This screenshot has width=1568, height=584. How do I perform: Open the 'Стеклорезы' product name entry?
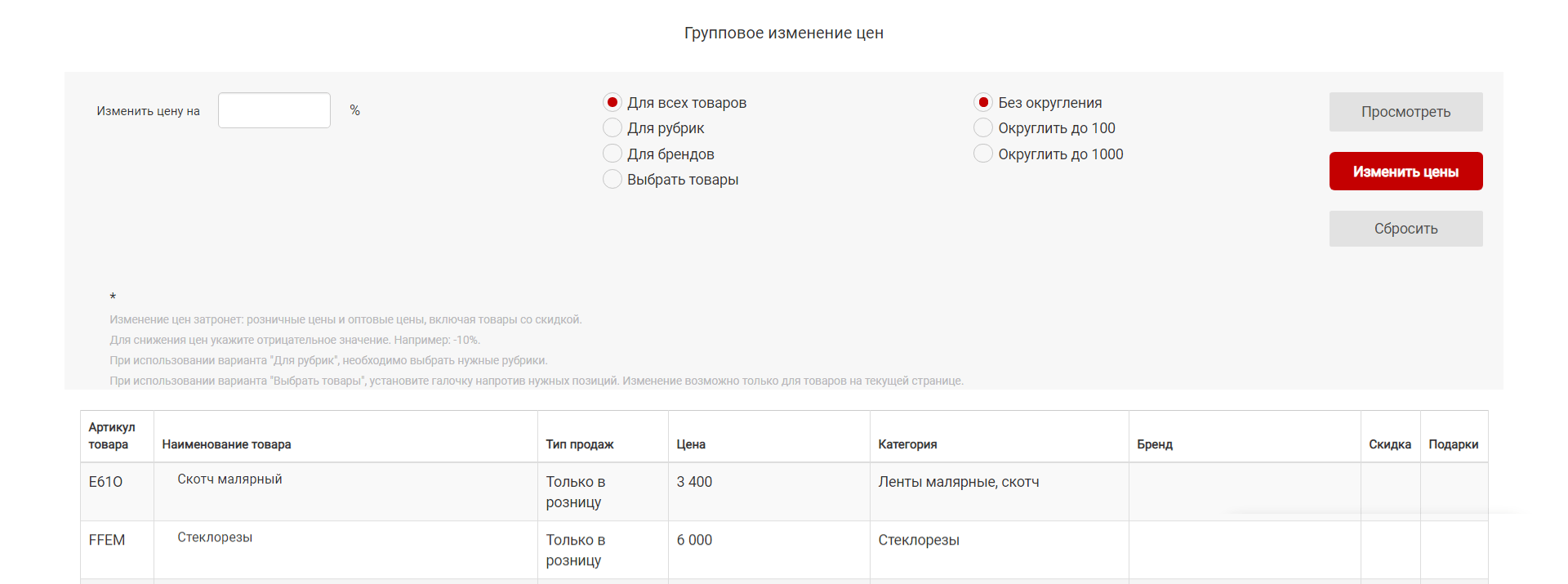pyautogui.click(x=215, y=537)
